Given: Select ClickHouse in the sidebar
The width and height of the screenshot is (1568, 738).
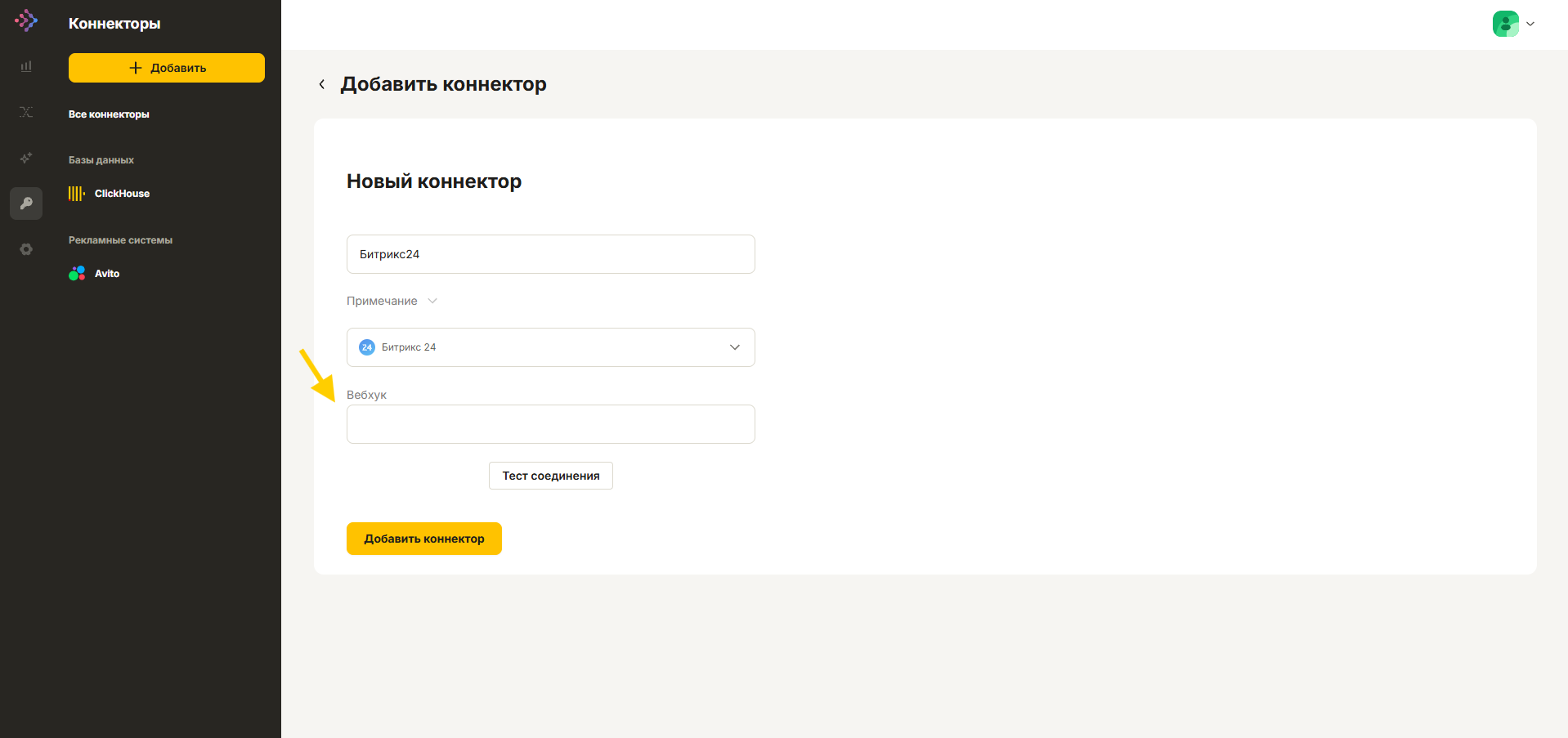Looking at the screenshot, I should click(122, 194).
